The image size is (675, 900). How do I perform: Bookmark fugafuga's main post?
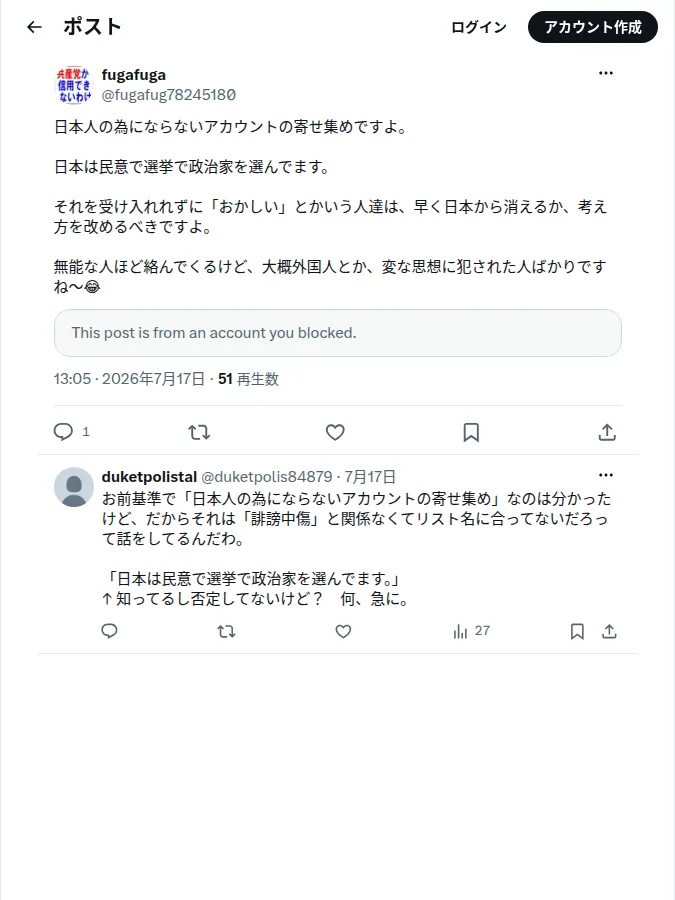click(471, 432)
